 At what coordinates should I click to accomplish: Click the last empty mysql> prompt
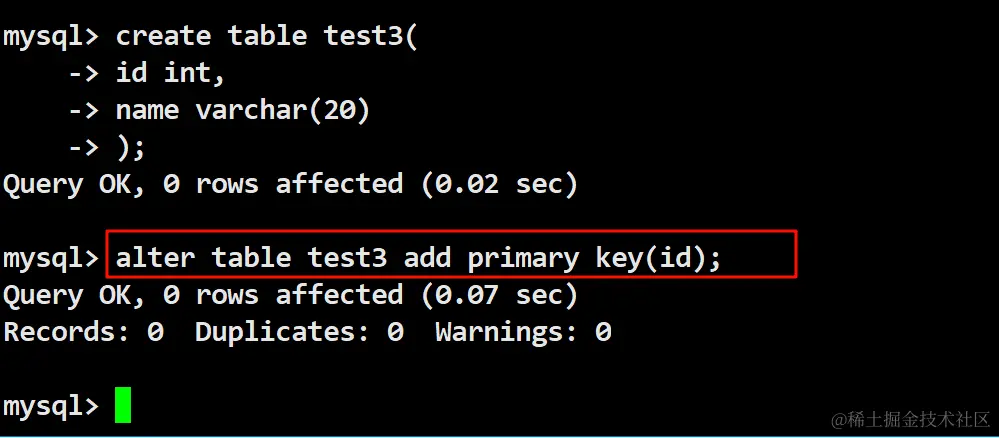point(51,406)
